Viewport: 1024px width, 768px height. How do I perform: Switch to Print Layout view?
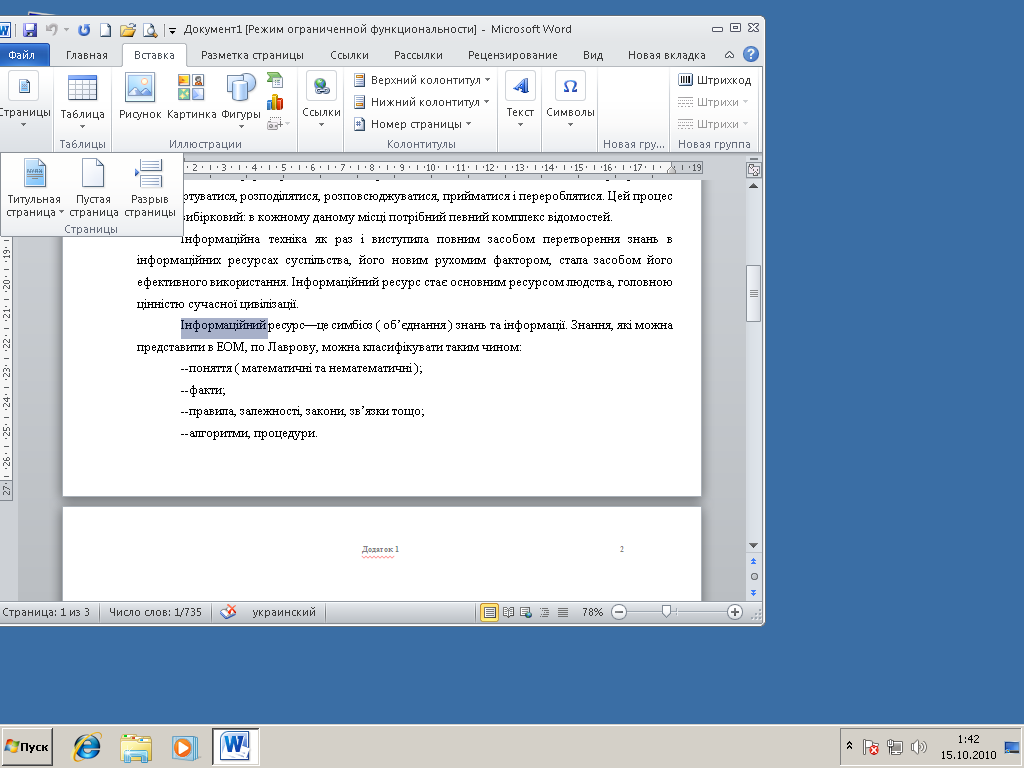(x=489, y=612)
